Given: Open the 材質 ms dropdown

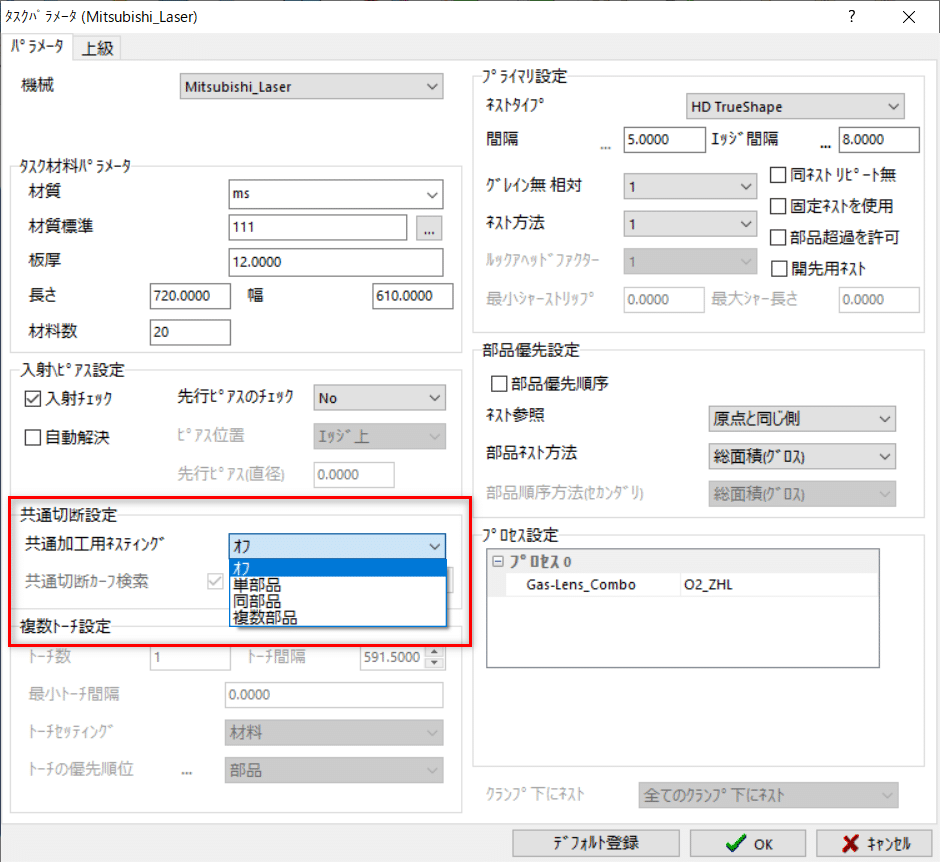Looking at the screenshot, I should (x=336, y=194).
